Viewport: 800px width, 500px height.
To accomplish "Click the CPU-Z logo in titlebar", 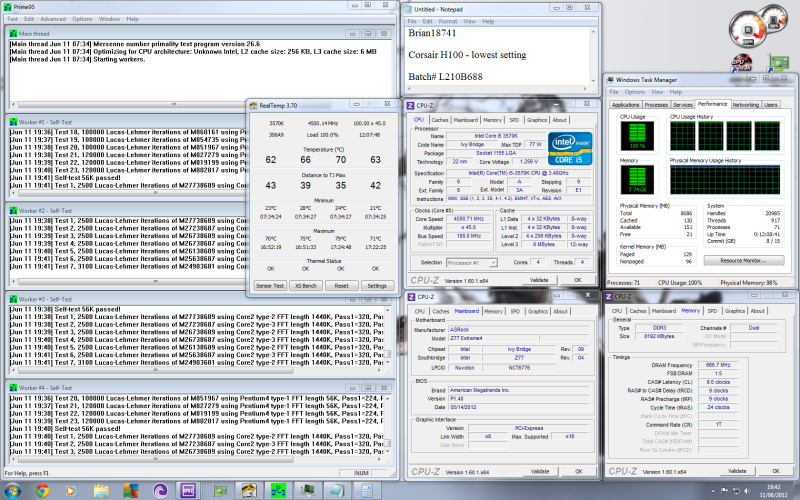I will pyautogui.click(x=412, y=105).
